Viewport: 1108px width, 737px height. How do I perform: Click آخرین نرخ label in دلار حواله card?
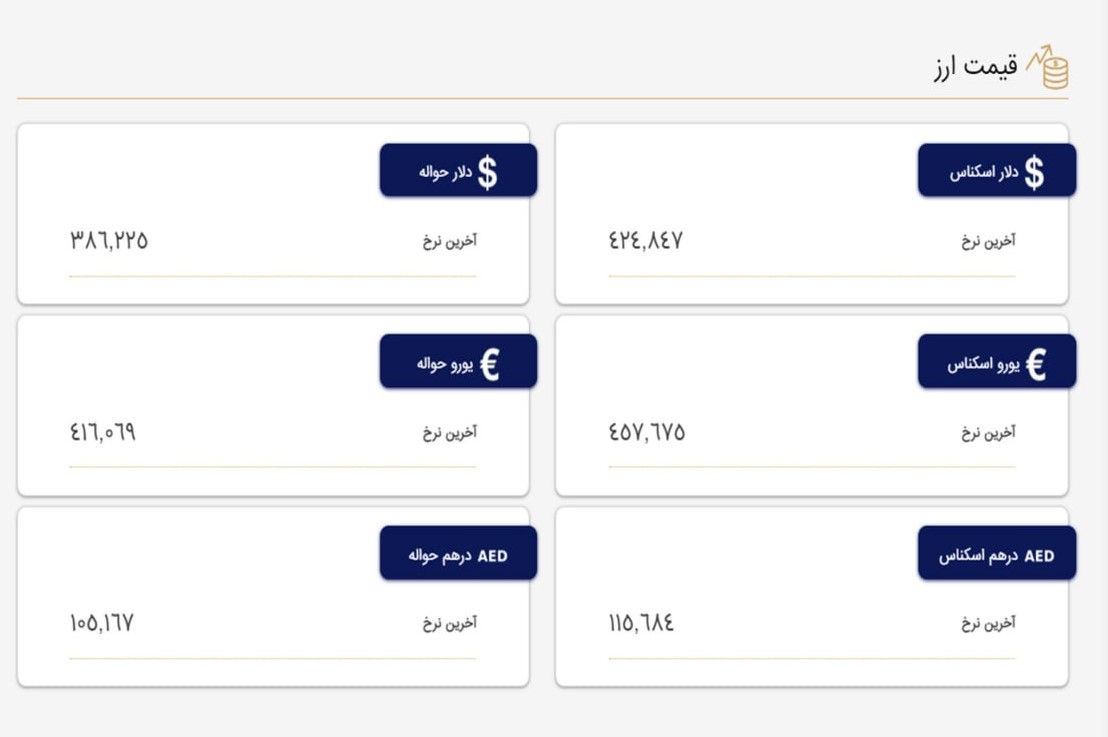coord(449,241)
